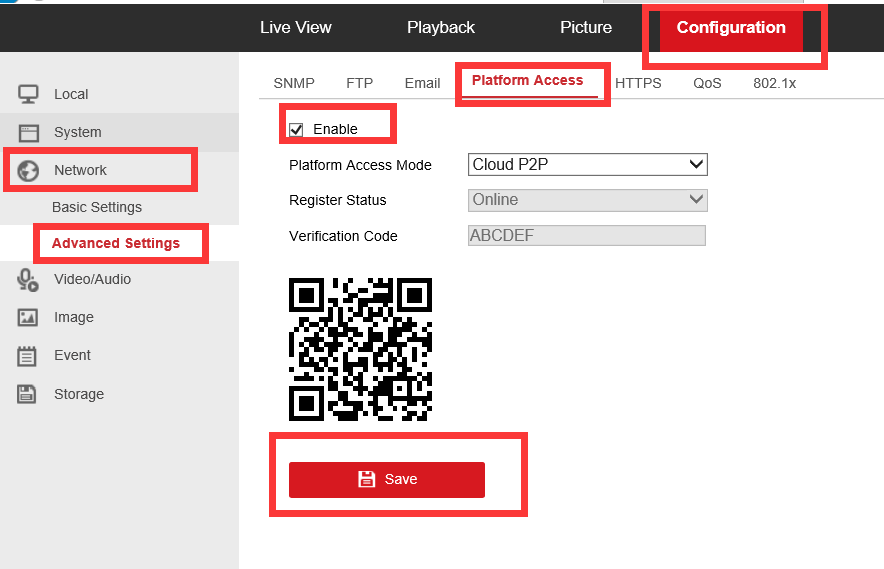Select the HTTPS tab
Viewport: 884px width, 569px height.
click(x=638, y=83)
